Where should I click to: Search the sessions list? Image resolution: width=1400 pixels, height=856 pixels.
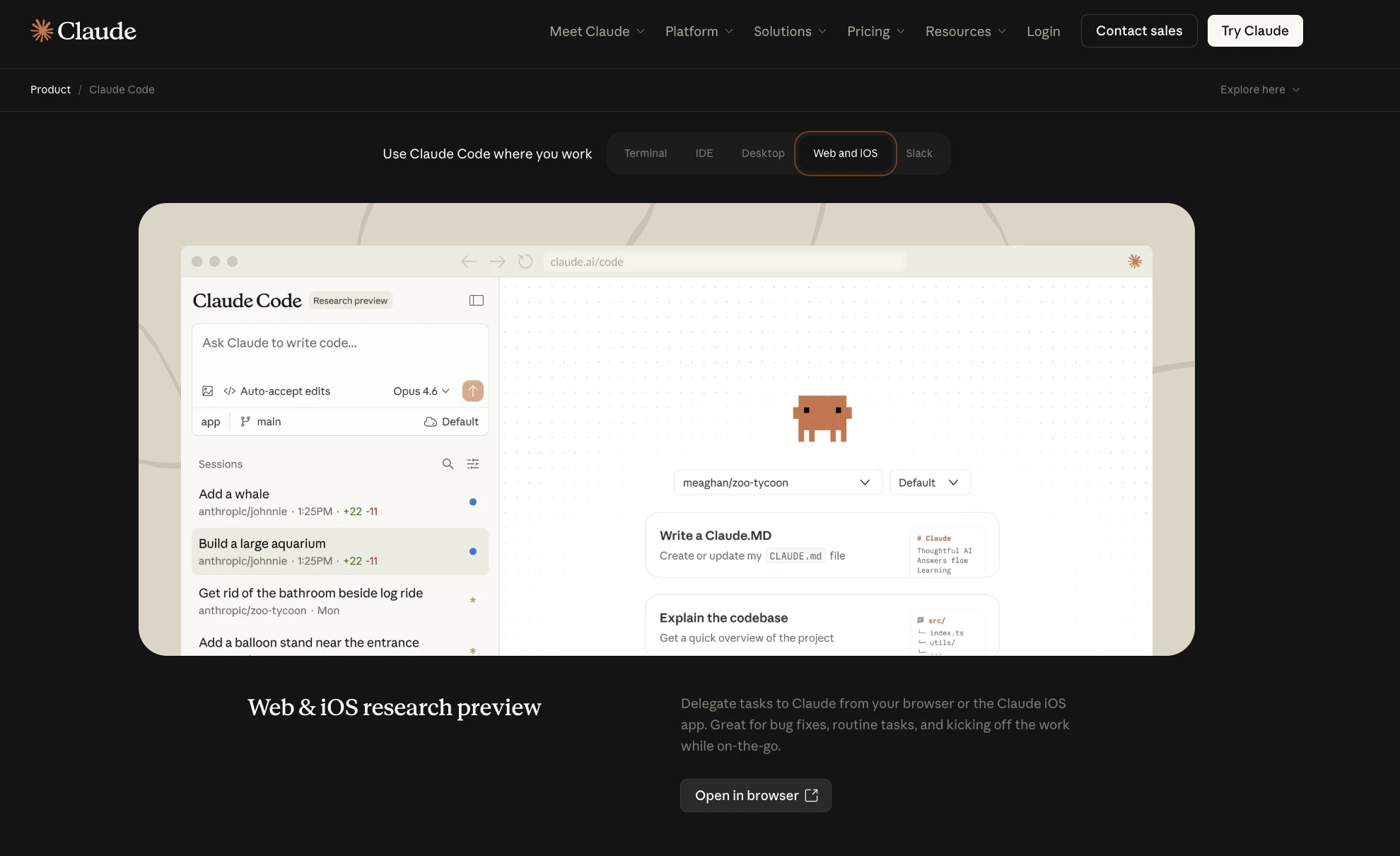(x=448, y=464)
